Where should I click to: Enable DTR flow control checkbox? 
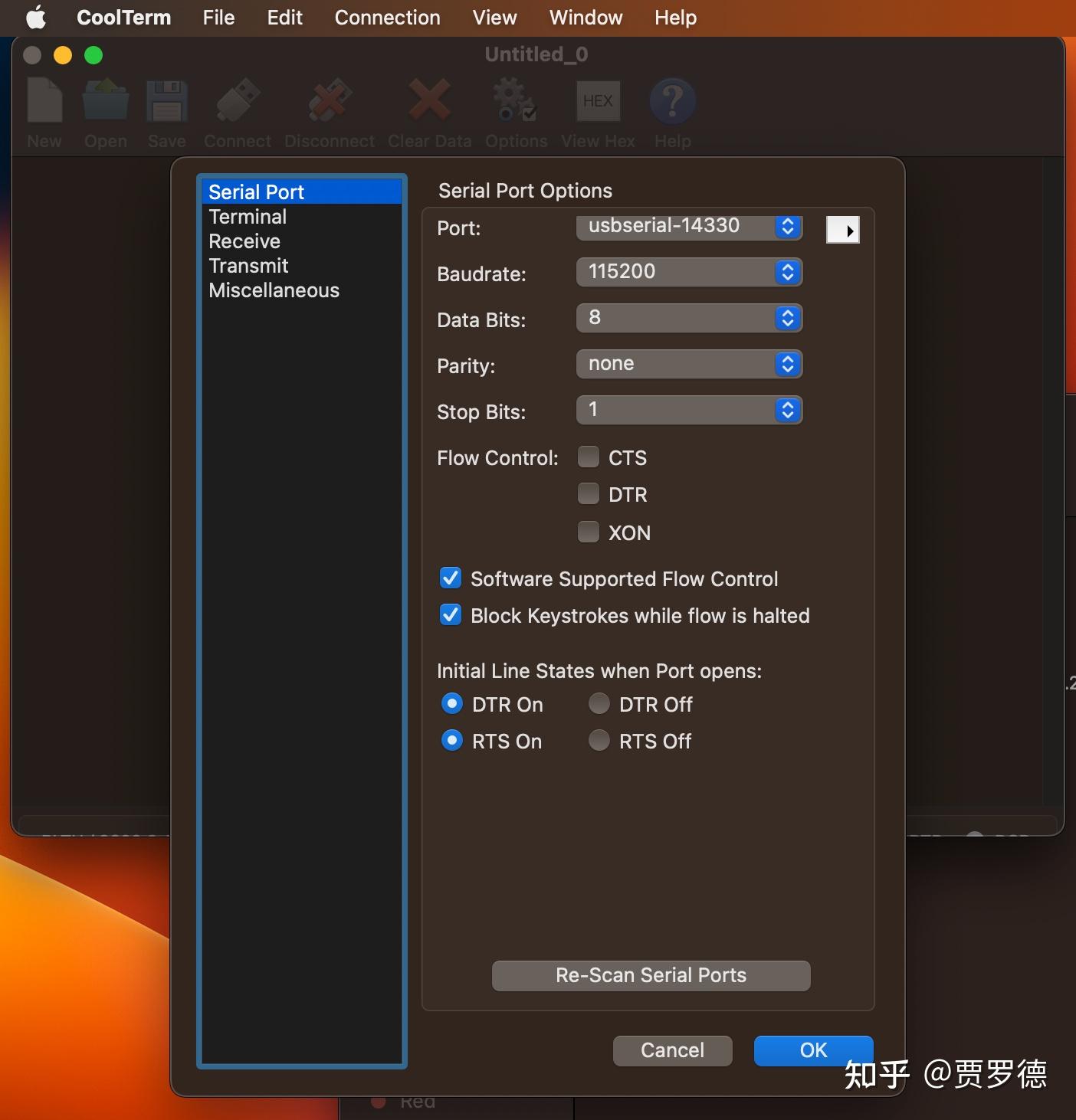pos(589,494)
